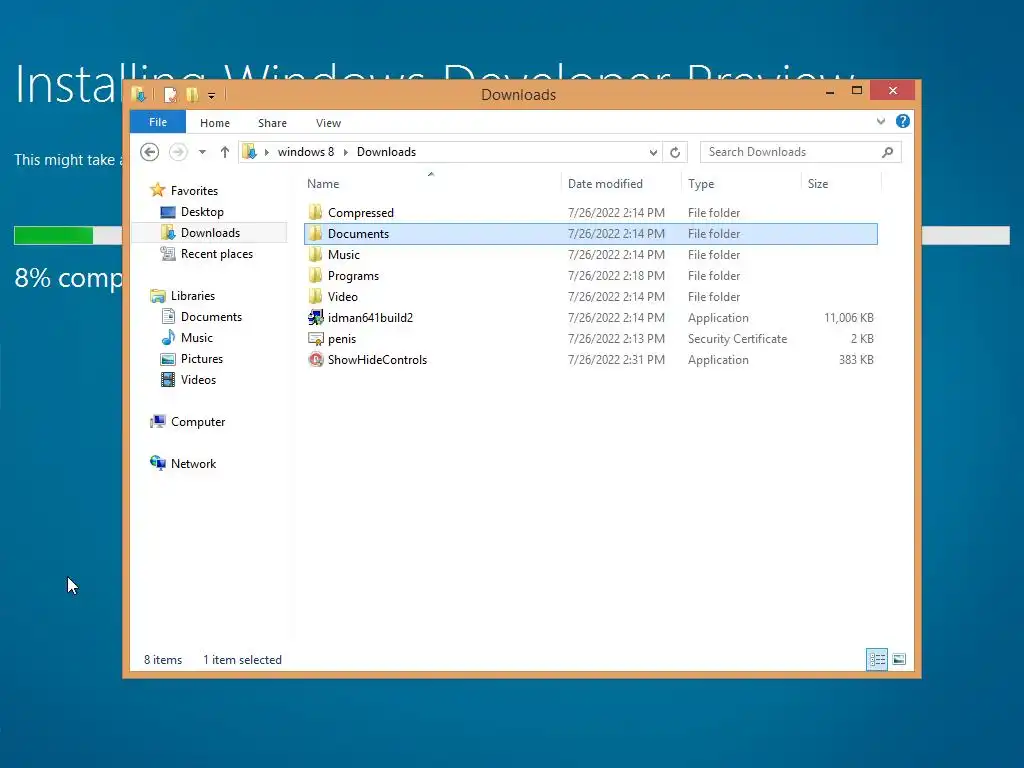Click the Properties quick access icon
Screen dimensions: 1024x768
coord(170,95)
